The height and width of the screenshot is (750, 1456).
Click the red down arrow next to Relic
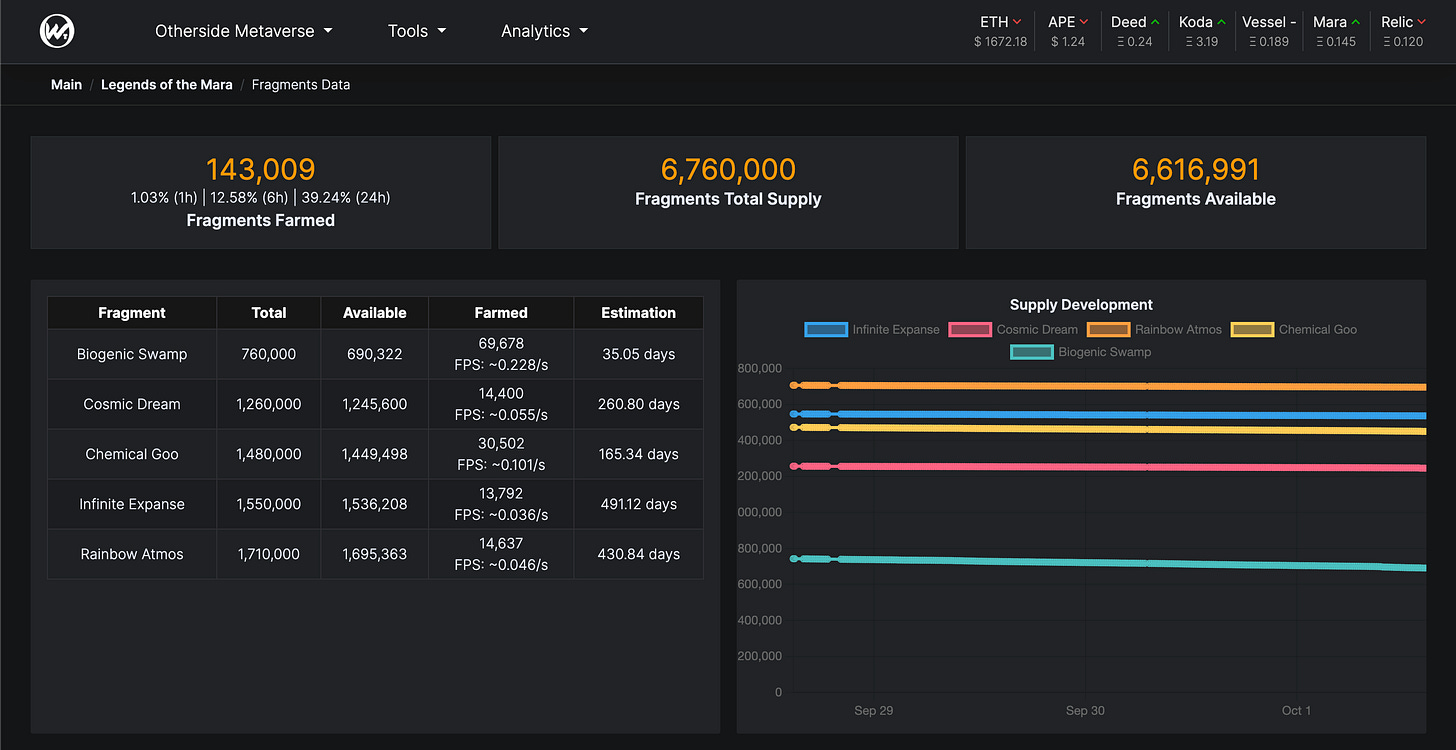pyautogui.click(x=1423, y=22)
